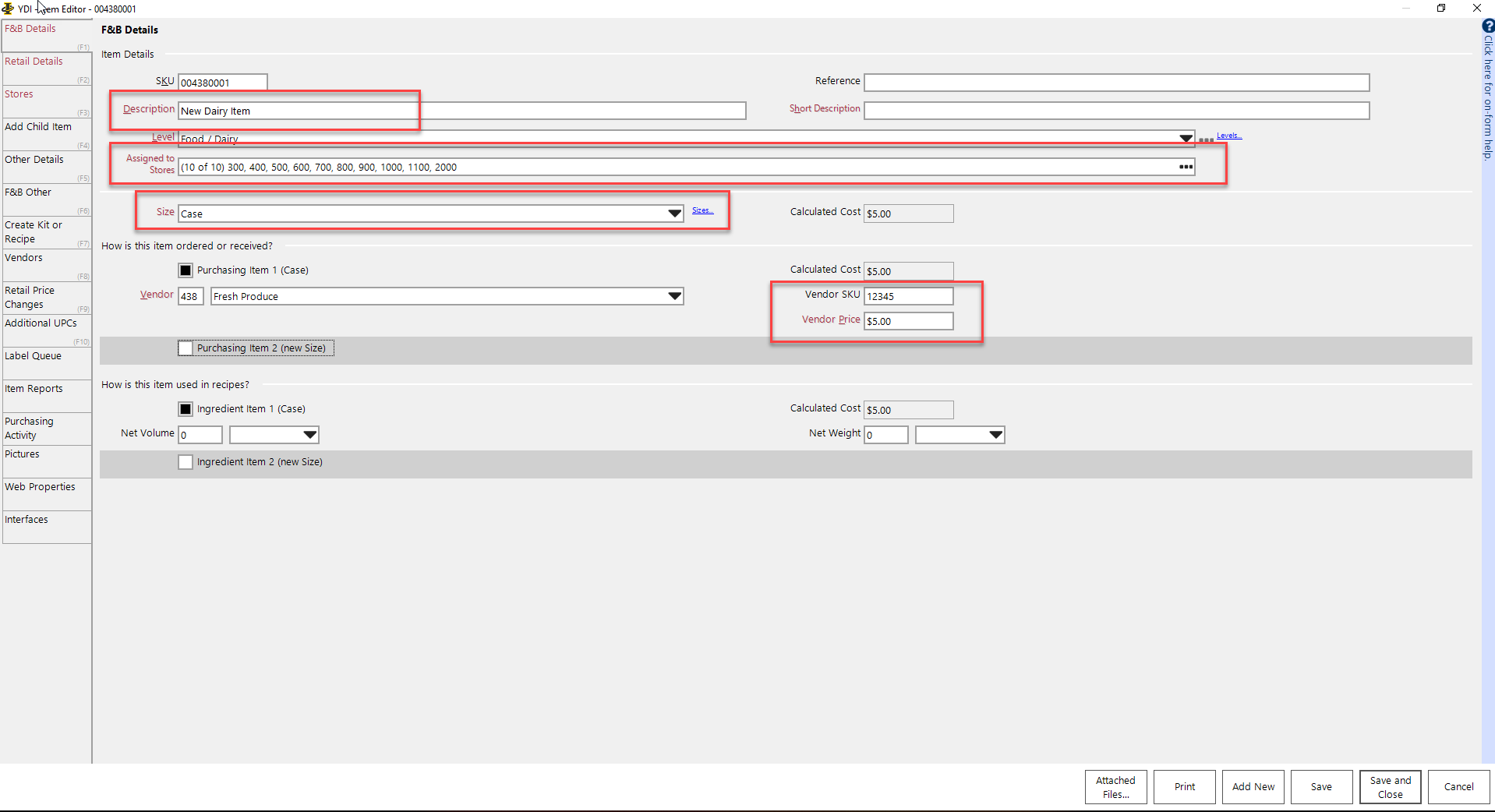1495x812 pixels.
Task: Restore the window using the restore icon
Action: pos(1441,9)
